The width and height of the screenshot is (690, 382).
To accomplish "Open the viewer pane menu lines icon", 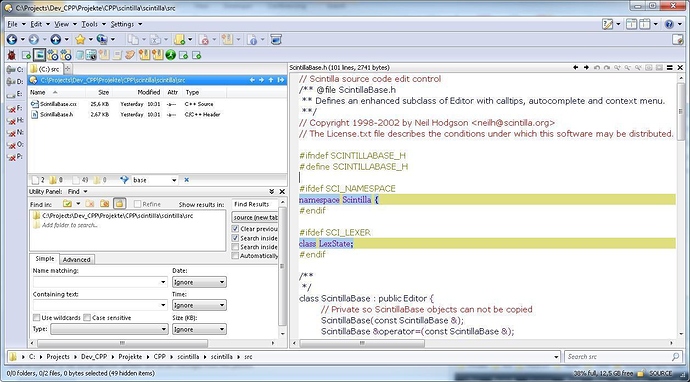I will [669, 68].
